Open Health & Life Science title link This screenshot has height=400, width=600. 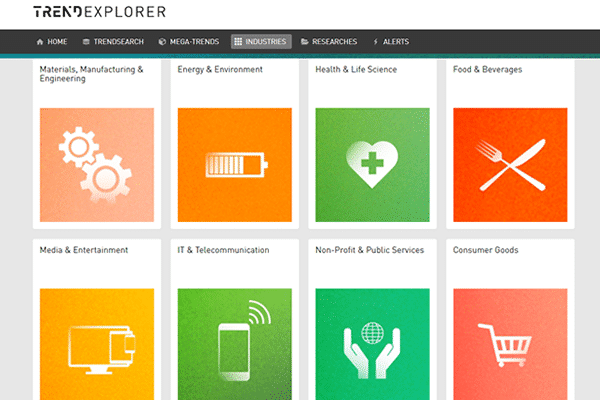click(x=356, y=70)
